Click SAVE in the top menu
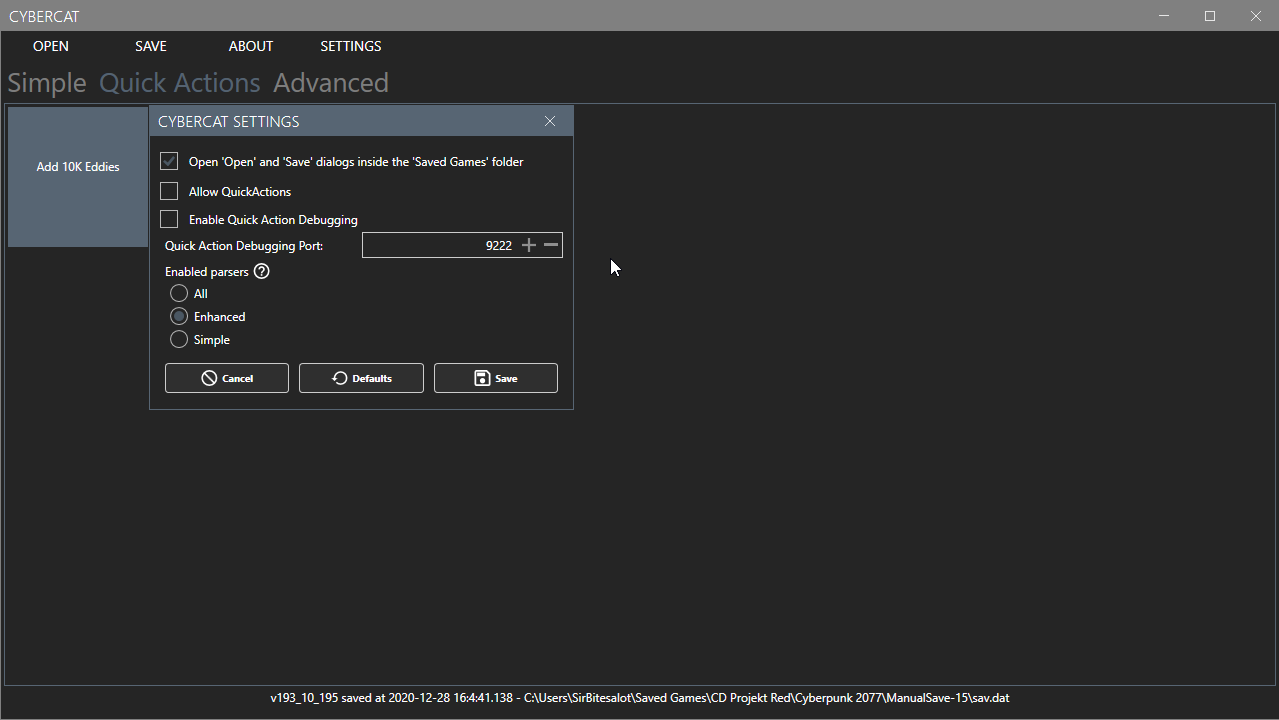This screenshot has width=1279, height=720. tap(151, 46)
